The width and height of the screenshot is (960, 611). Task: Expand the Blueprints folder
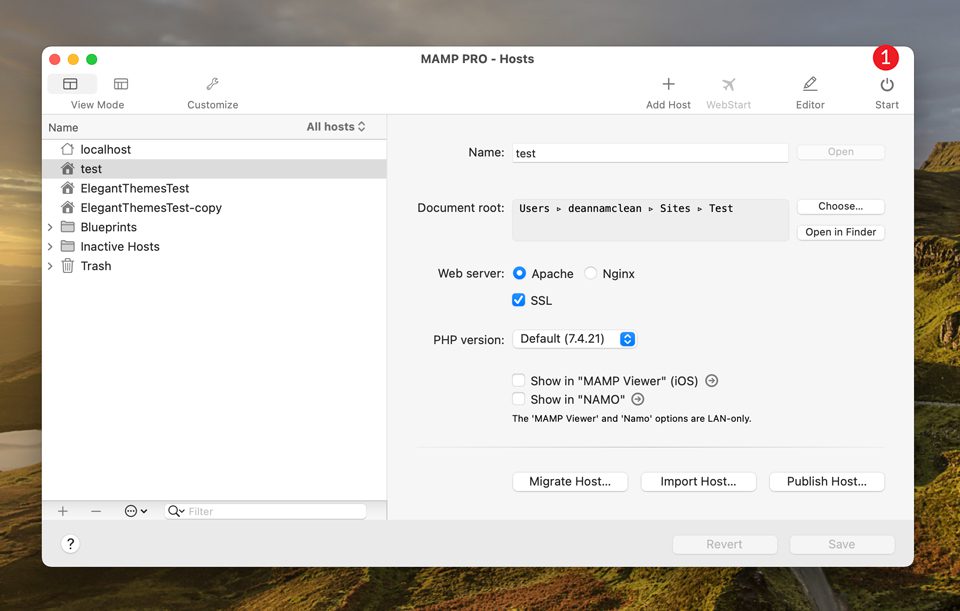coord(50,227)
